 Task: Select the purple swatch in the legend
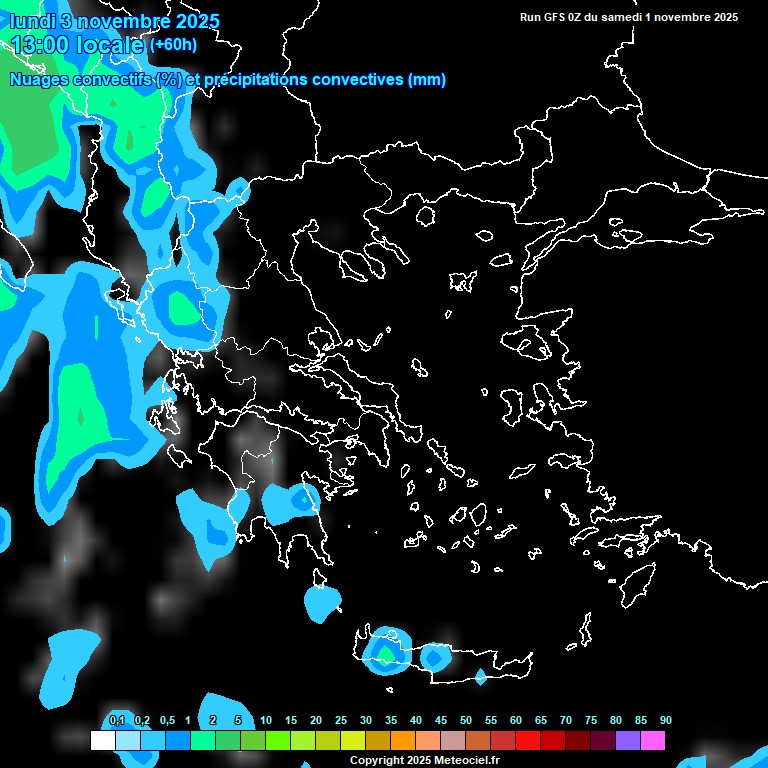click(x=627, y=741)
